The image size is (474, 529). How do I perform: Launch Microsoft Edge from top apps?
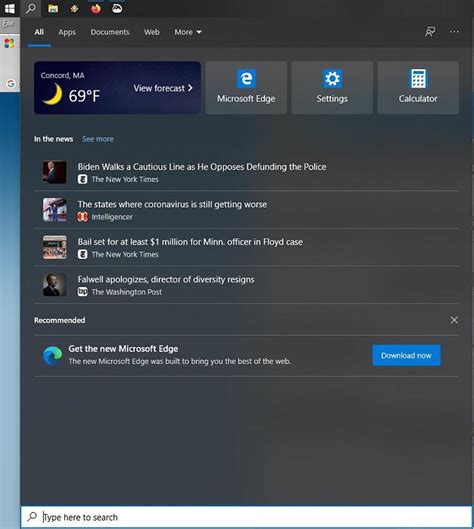[246, 87]
